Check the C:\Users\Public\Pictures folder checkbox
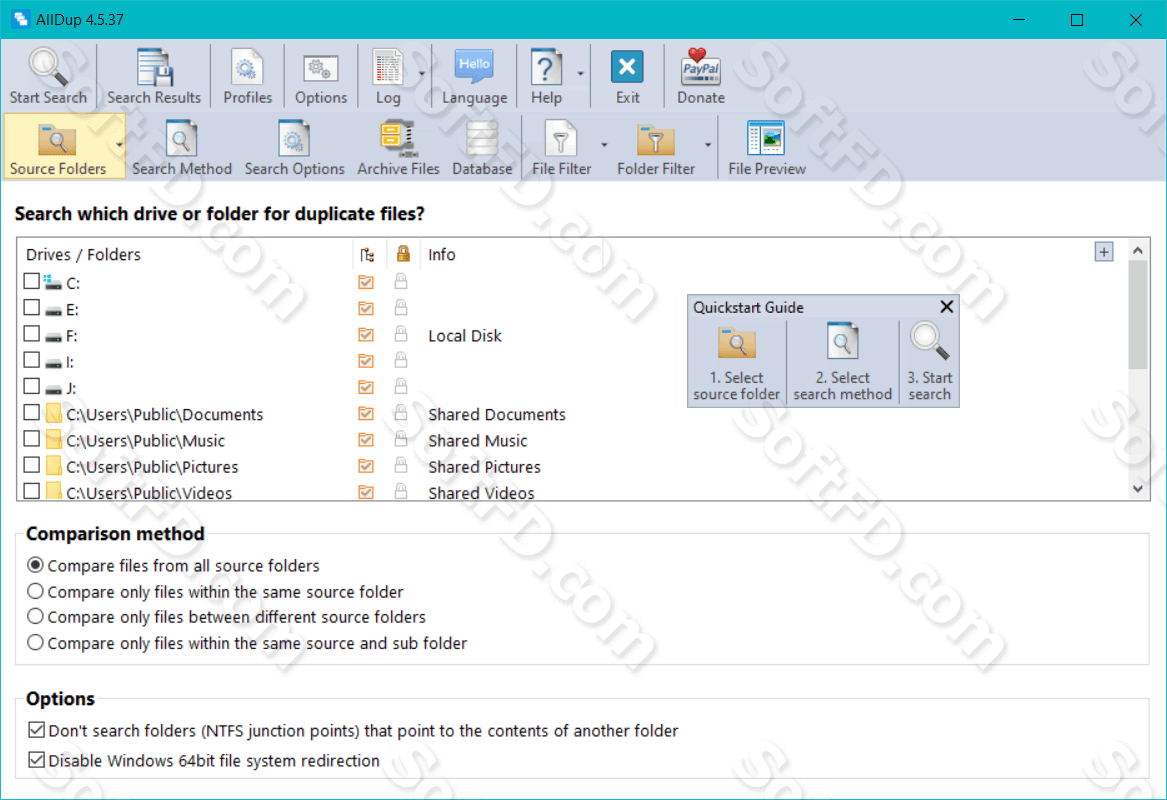The width and height of the screenshot is (1167, 800). click(x=31, y=465)
